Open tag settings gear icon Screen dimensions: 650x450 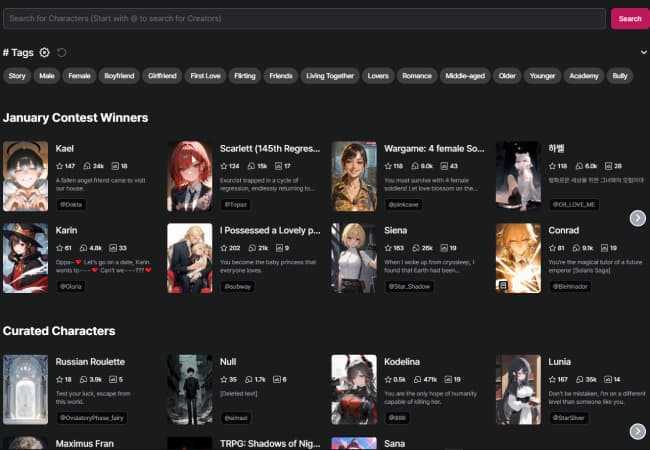(45, 52)
